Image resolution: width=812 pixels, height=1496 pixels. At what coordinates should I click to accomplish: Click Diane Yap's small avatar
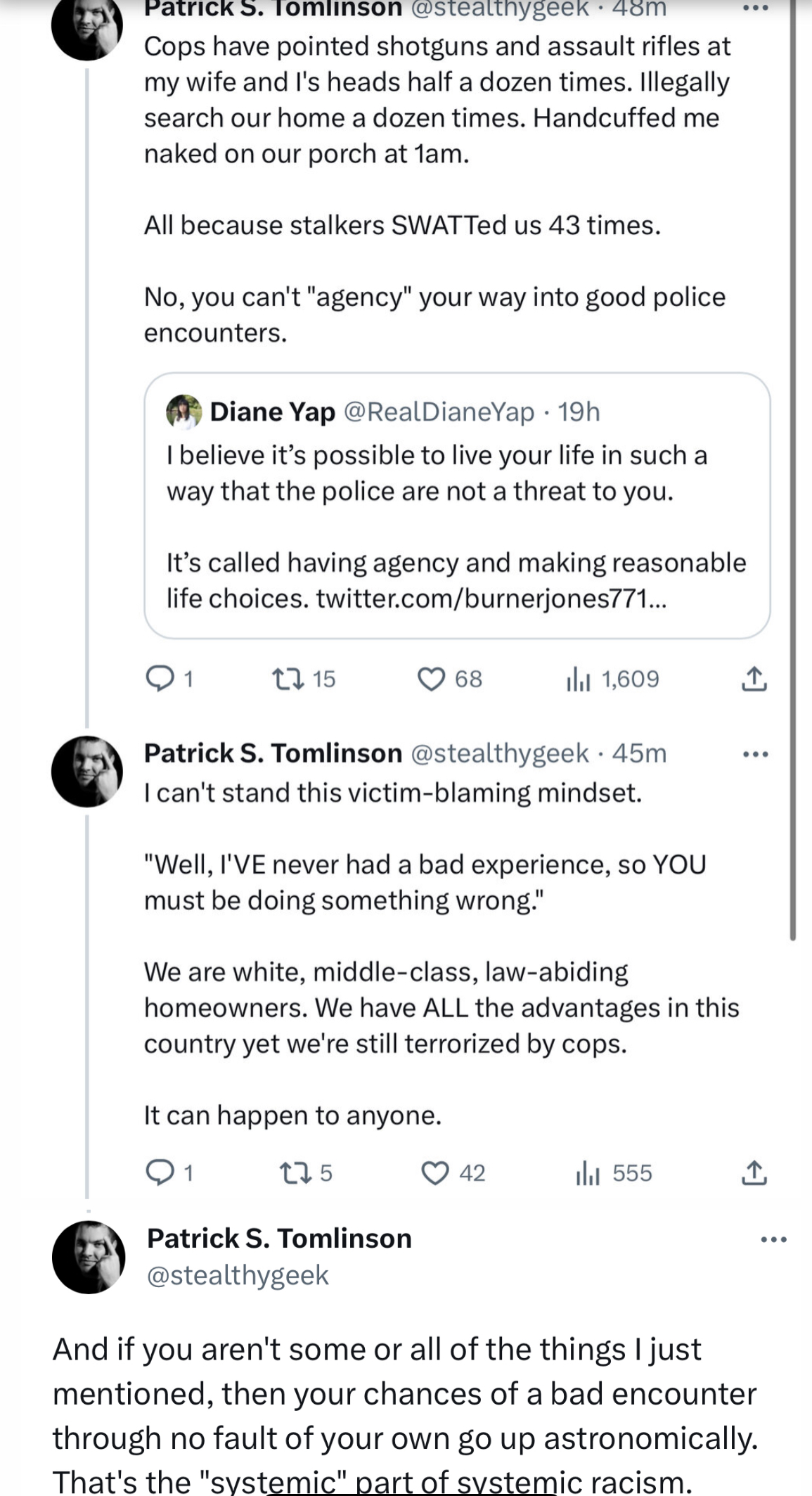(184, 411)
